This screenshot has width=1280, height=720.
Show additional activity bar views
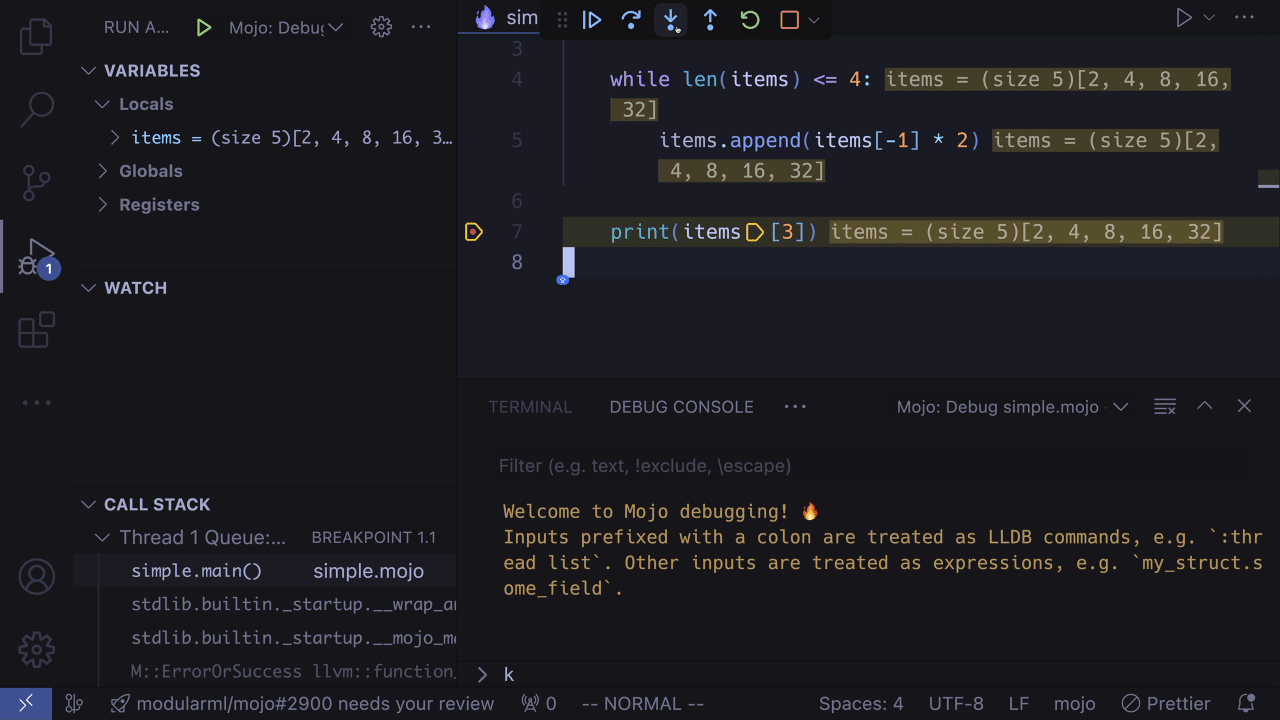[37, 403]
